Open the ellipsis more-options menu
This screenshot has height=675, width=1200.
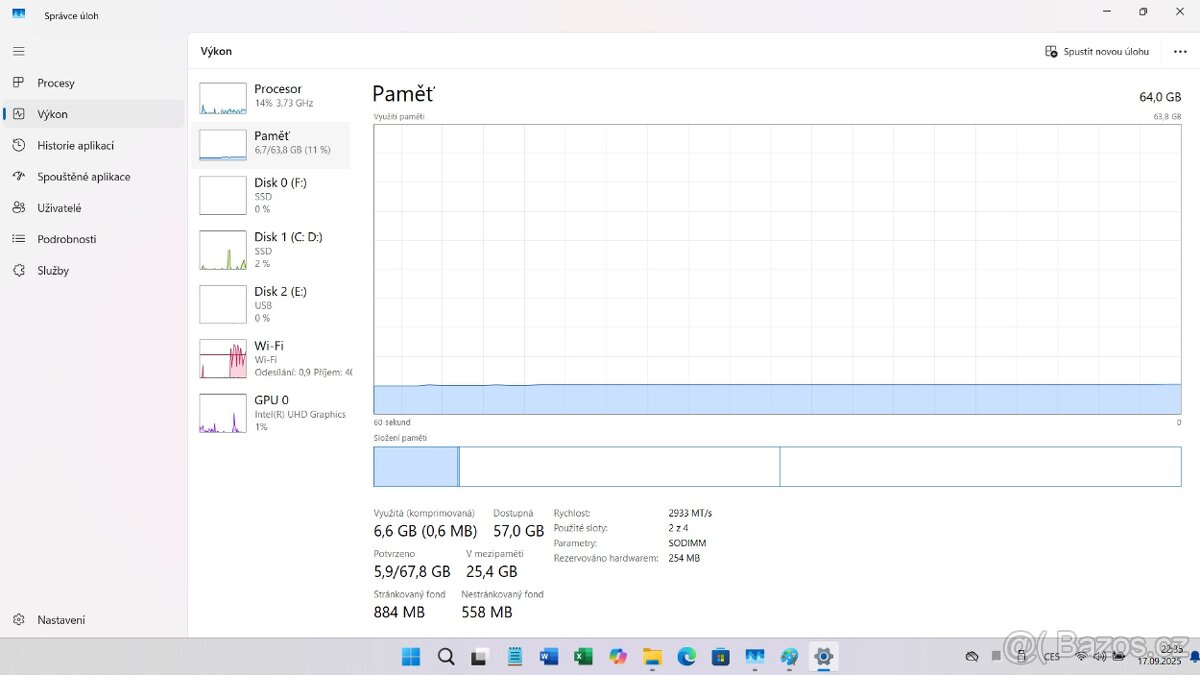coord(1179,51)
